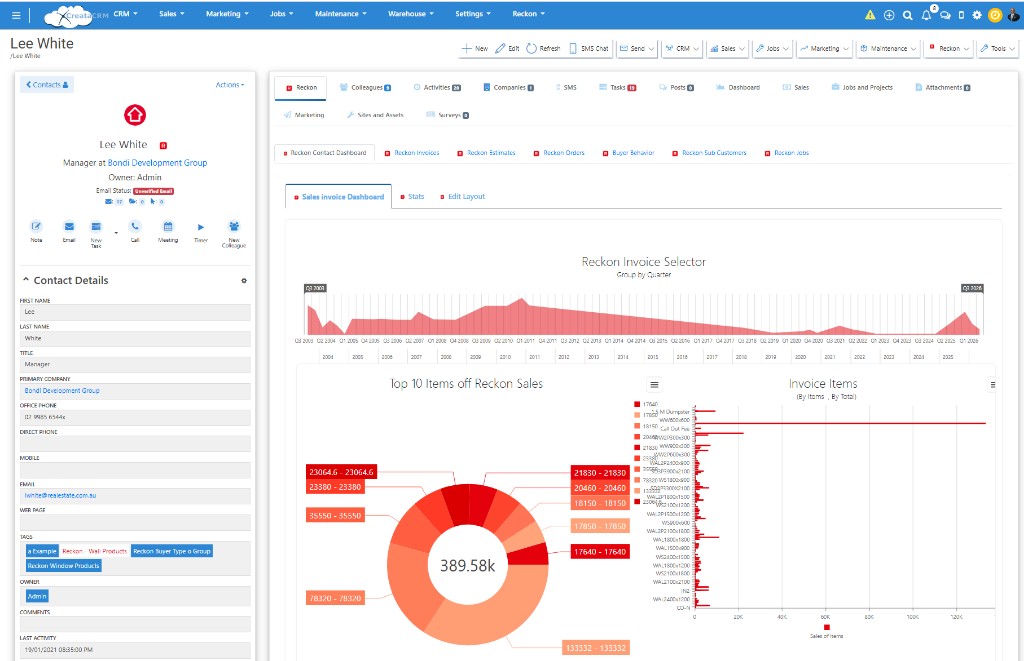This screenshot has height=661, width=1024.
Task: Open the Top 10 Items chart menu
Action: pyautogui.click(x=654, y=384)
